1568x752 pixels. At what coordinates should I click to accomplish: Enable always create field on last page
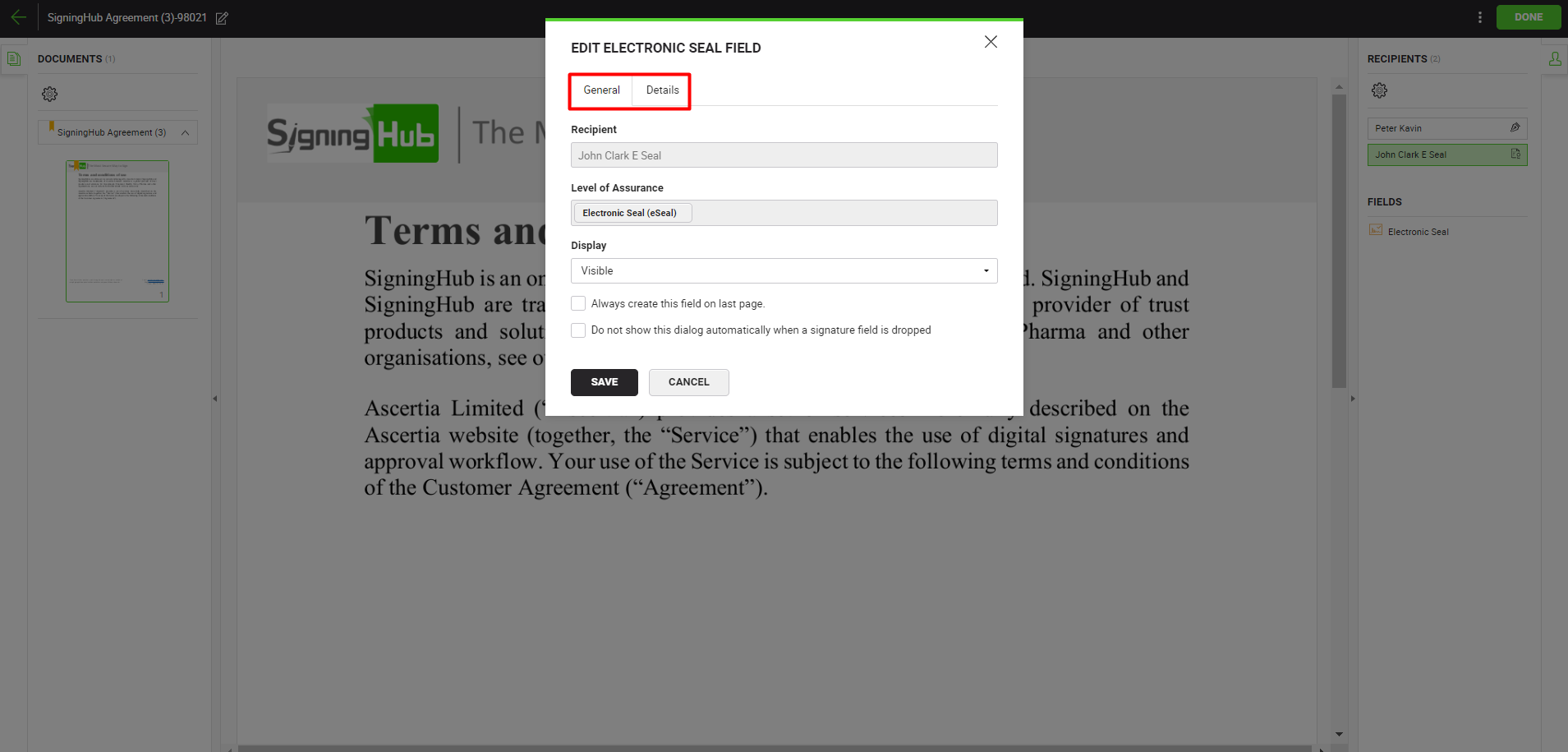[578, 303]
